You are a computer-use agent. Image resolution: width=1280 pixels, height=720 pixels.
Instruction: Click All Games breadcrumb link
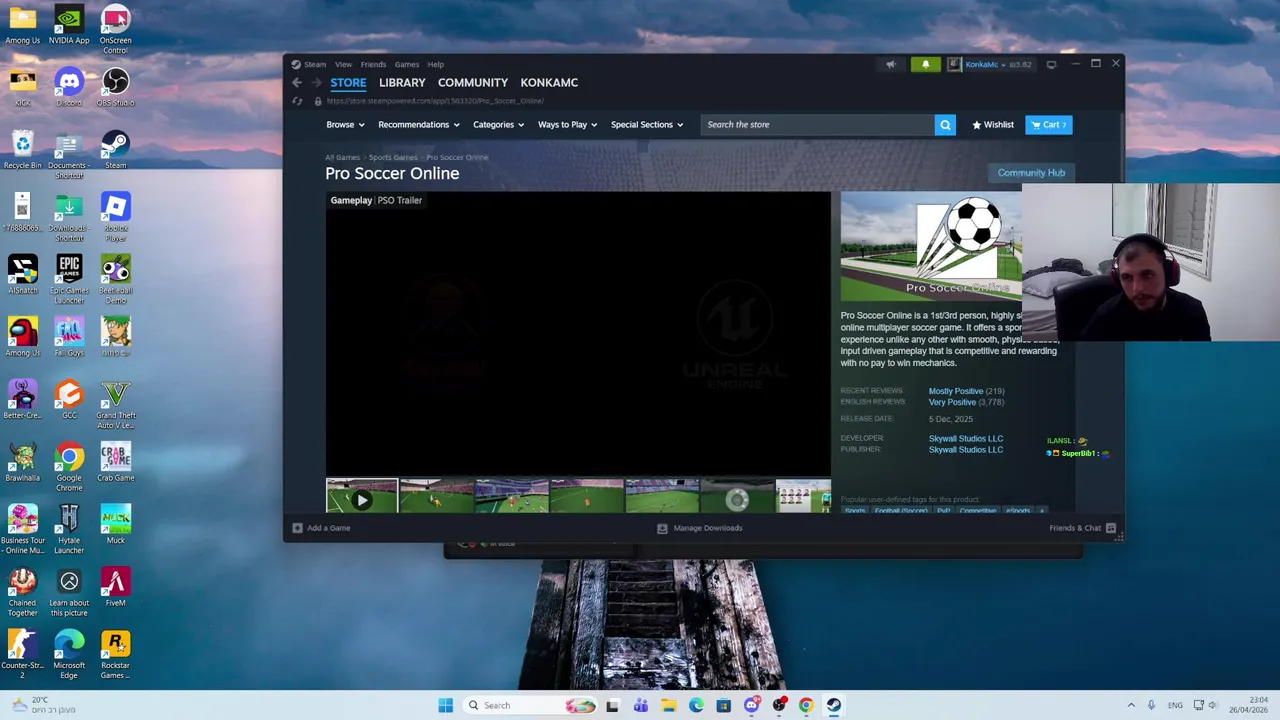coord(342,157)
